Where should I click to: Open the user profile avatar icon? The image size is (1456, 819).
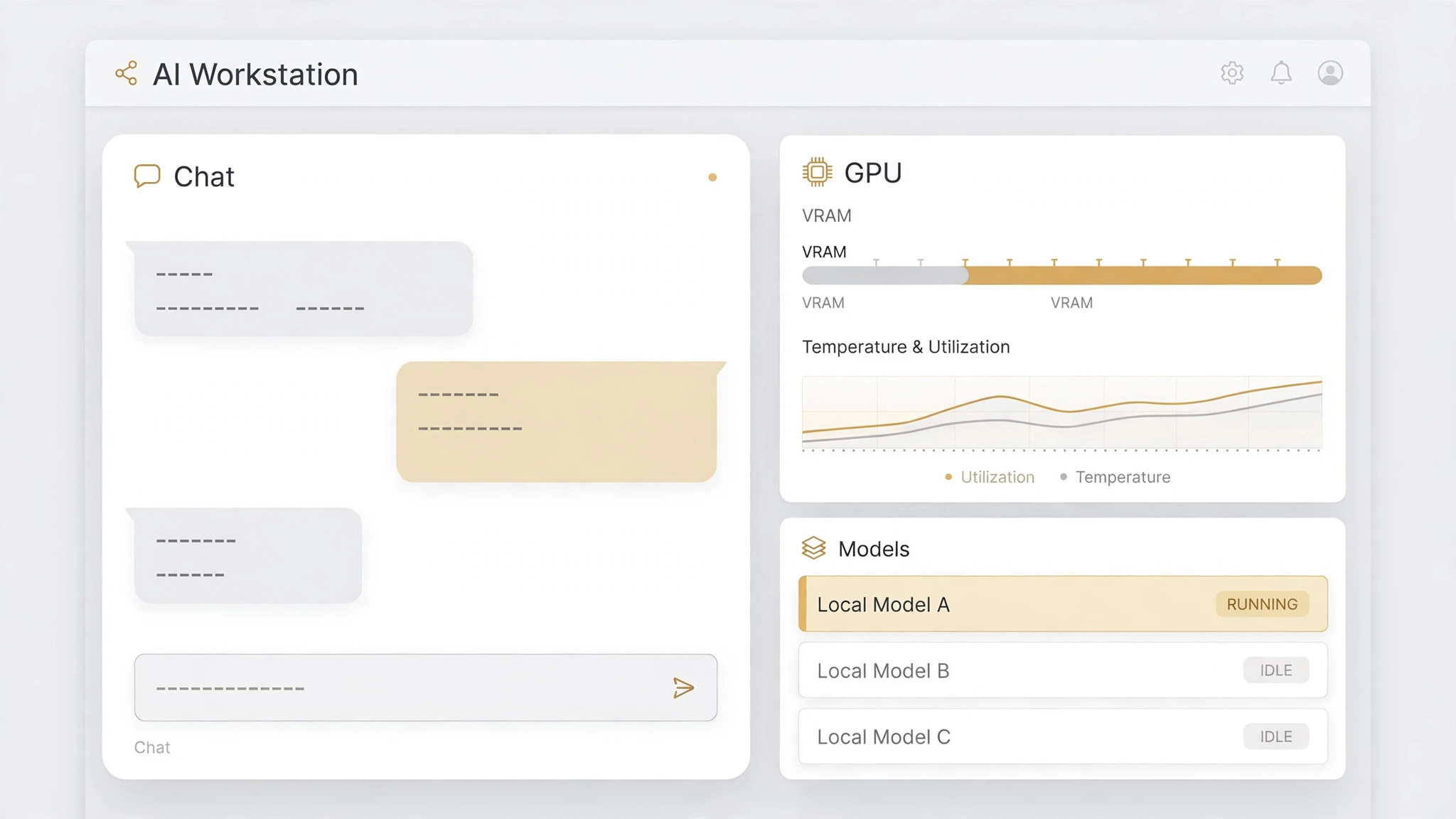(x=1330, y=73)
